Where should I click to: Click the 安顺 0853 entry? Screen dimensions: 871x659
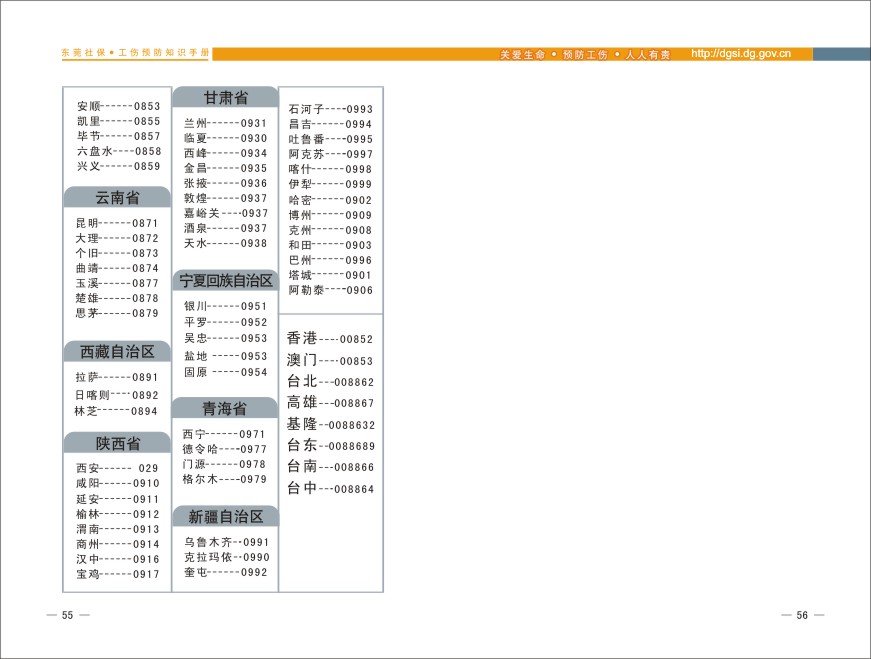pyautogui.click(x=118, y=106)
